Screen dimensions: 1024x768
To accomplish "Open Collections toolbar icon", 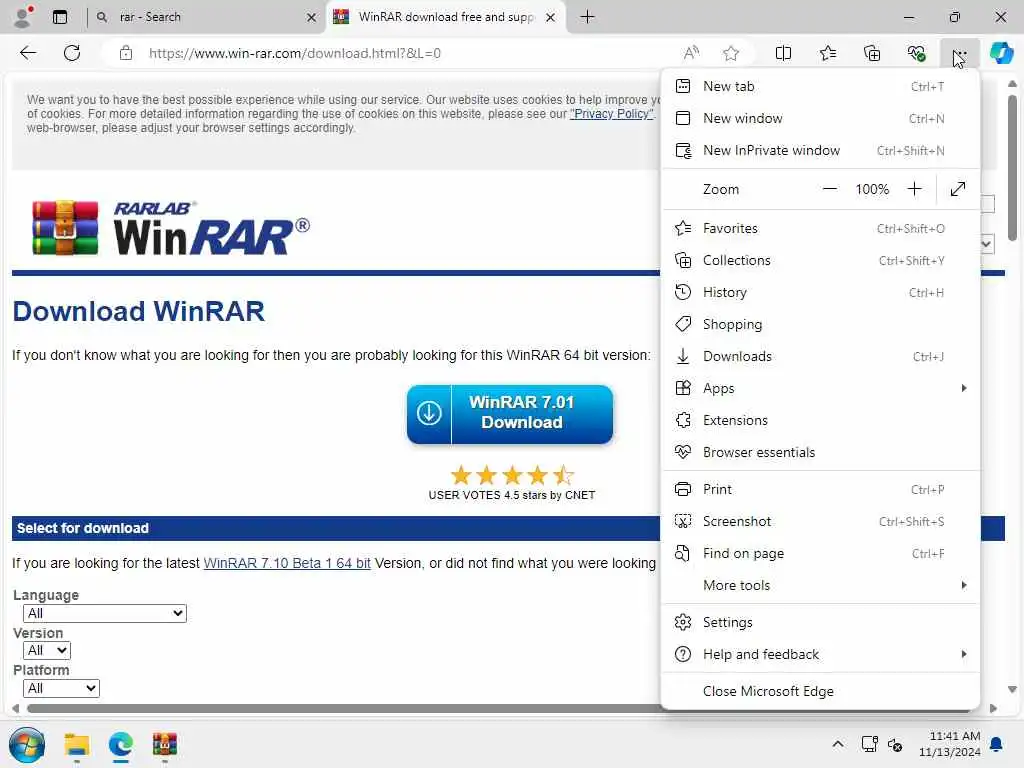I will (x=872, y=53).
